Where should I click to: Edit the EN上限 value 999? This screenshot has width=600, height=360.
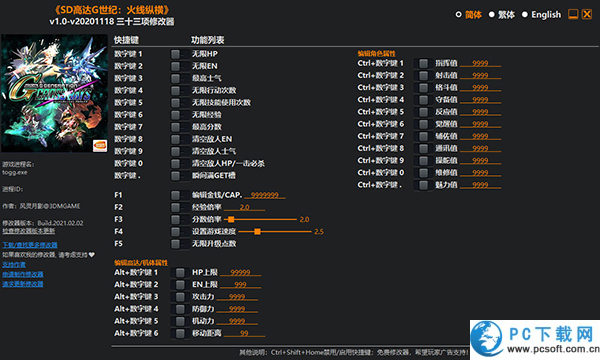pyautogui.click(x=240, y=285)
